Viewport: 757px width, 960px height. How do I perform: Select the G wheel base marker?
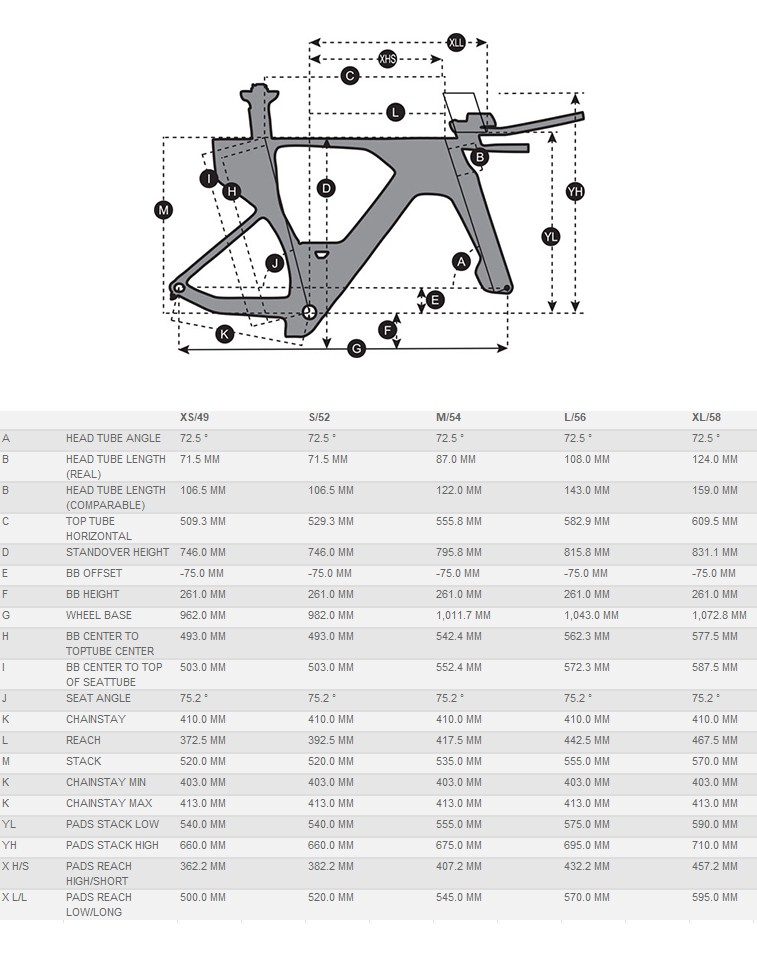[x=356, y=349]
